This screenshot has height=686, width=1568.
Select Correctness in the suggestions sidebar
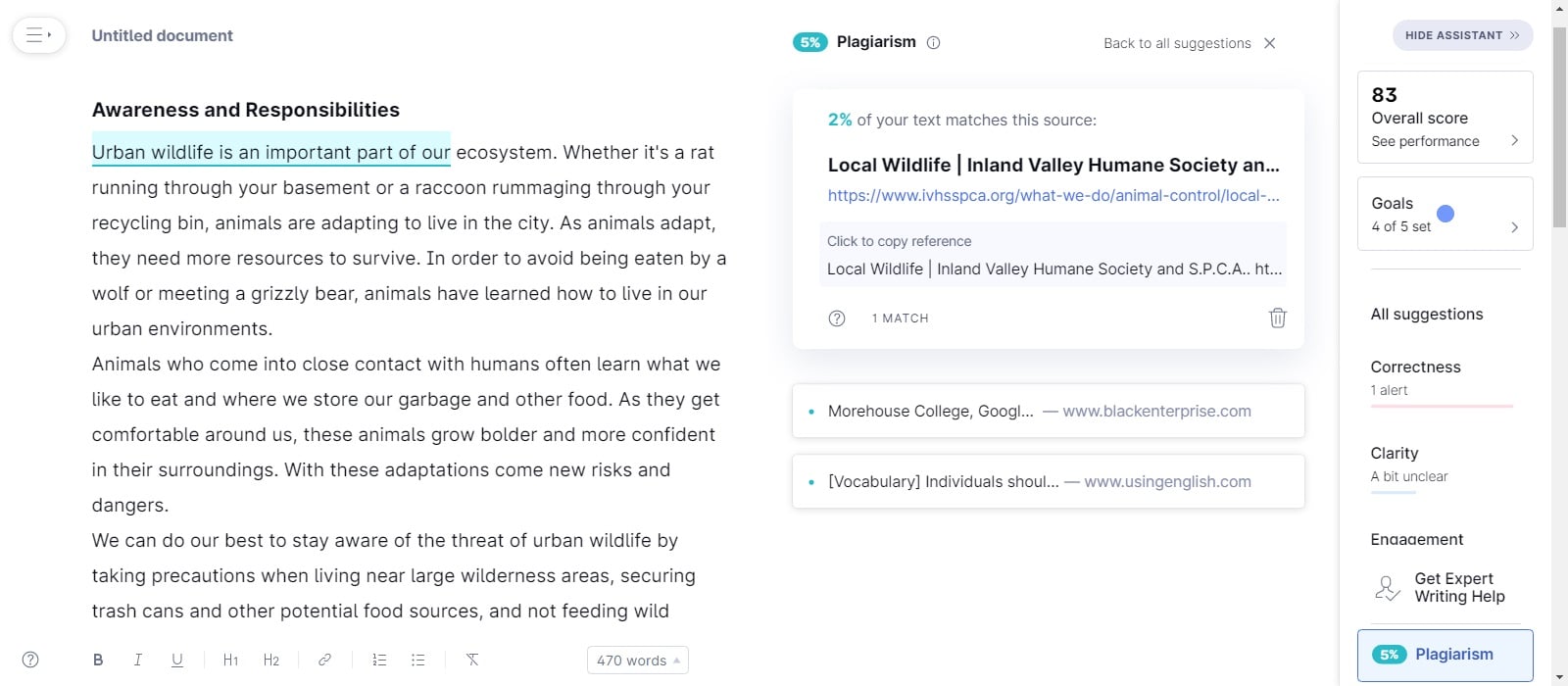[1415, 367]
